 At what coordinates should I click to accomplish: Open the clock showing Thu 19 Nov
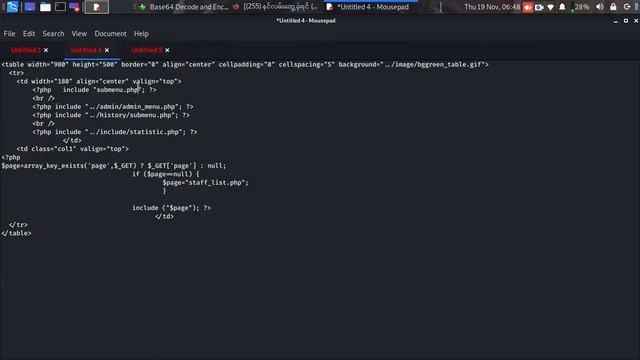[492, 7]
